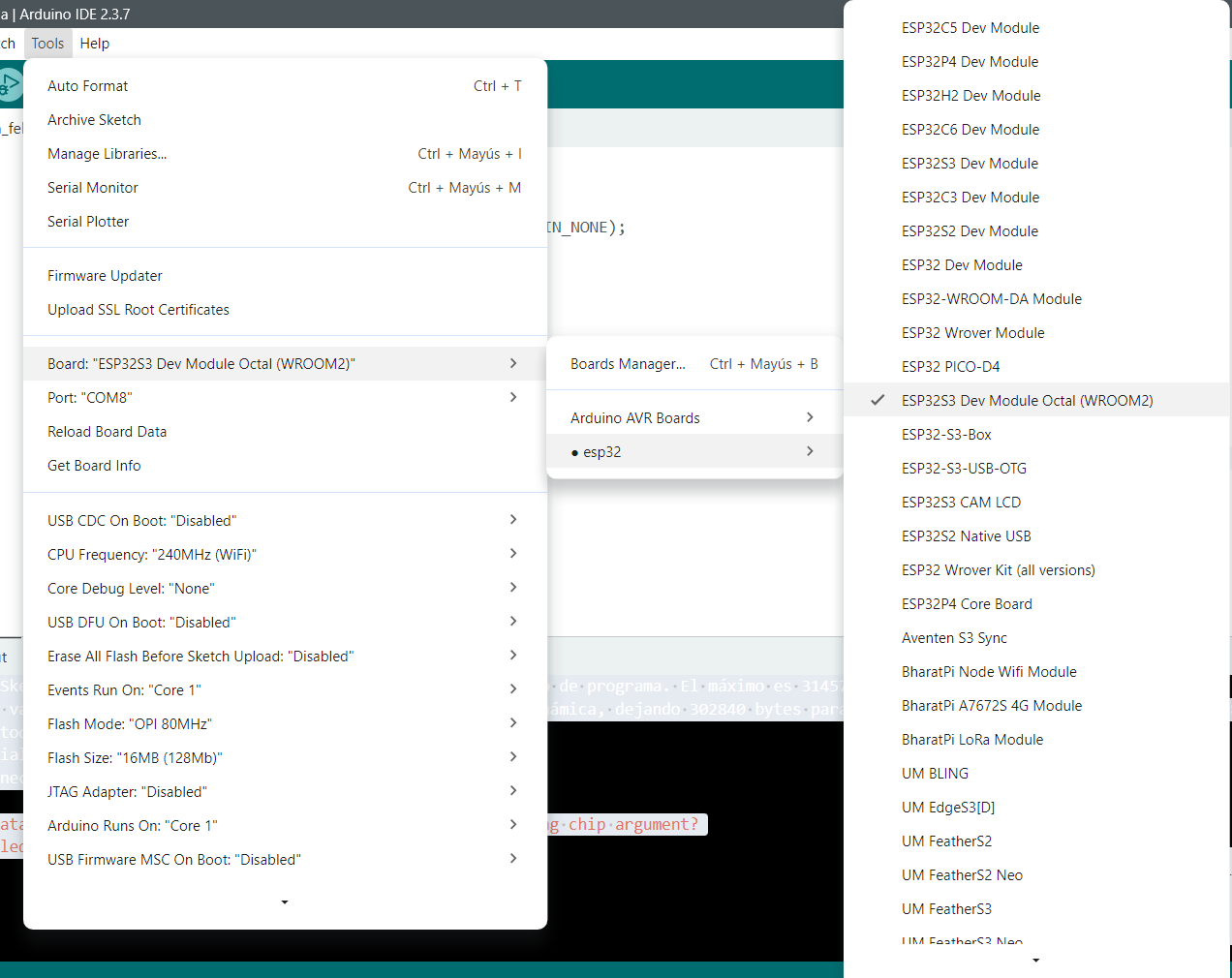Select ESP32C6 Dev Module
The height and width of the screenshot is (978, 1232).
[x=1037, y=130]
